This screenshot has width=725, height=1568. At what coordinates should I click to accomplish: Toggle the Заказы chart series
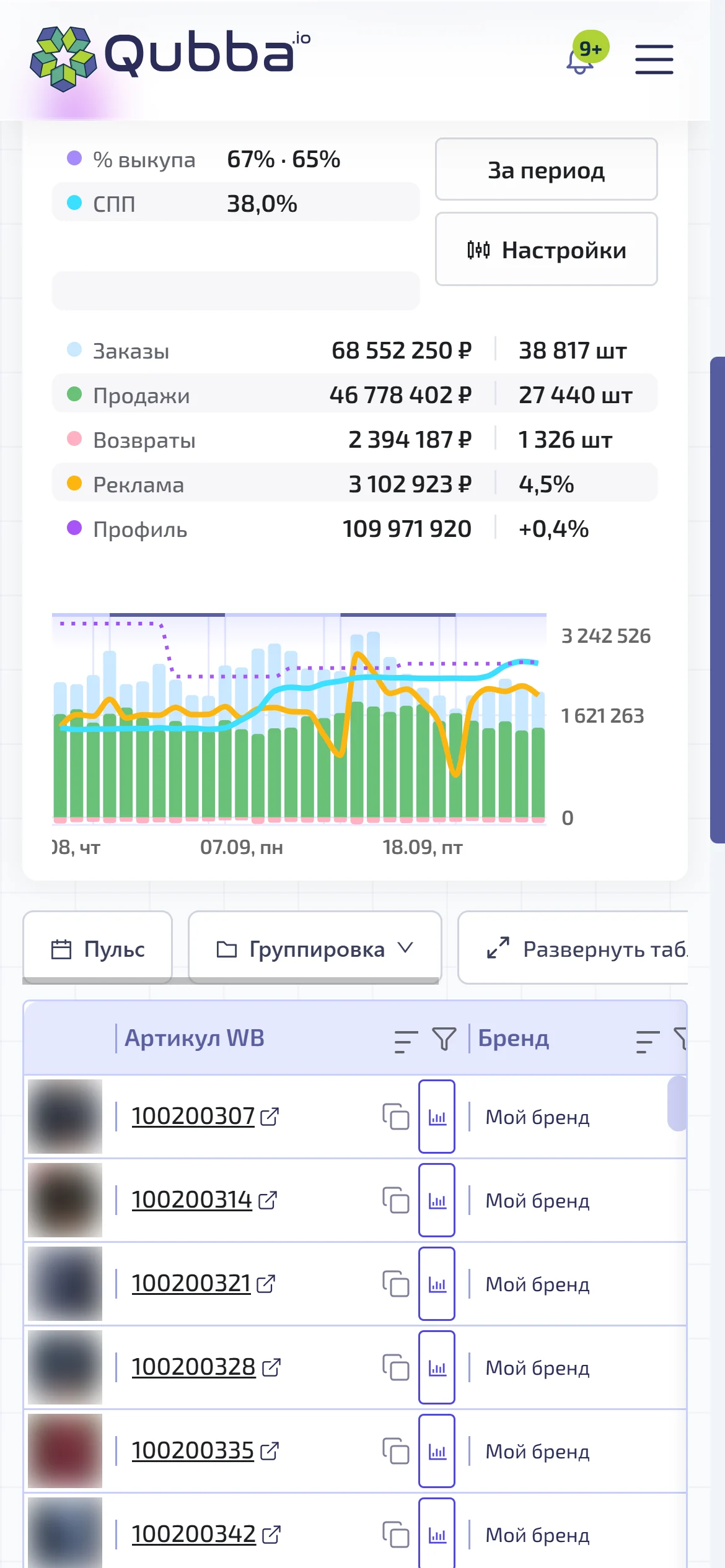click(354, 350)
